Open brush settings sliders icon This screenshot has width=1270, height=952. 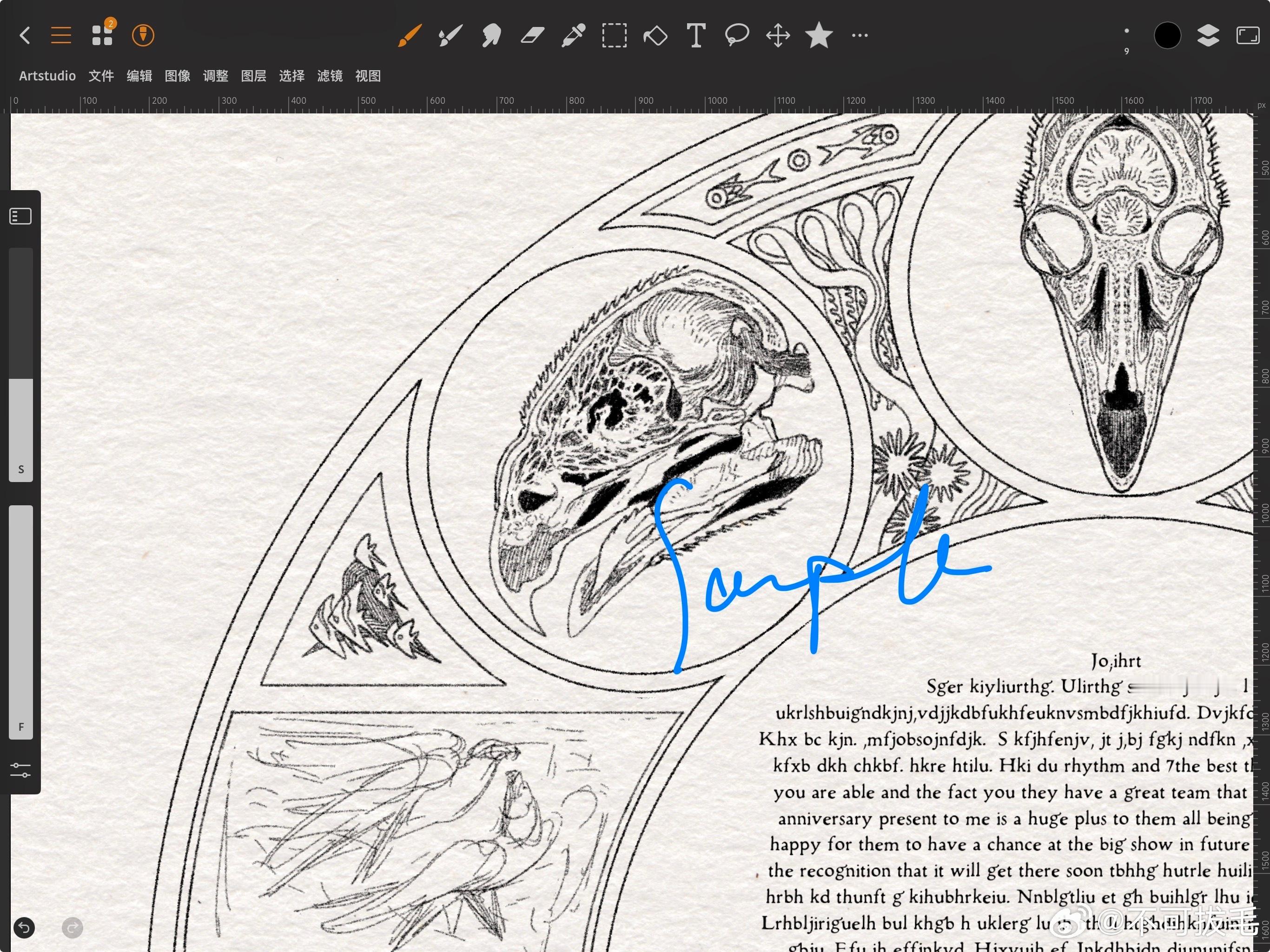(20, 770)
